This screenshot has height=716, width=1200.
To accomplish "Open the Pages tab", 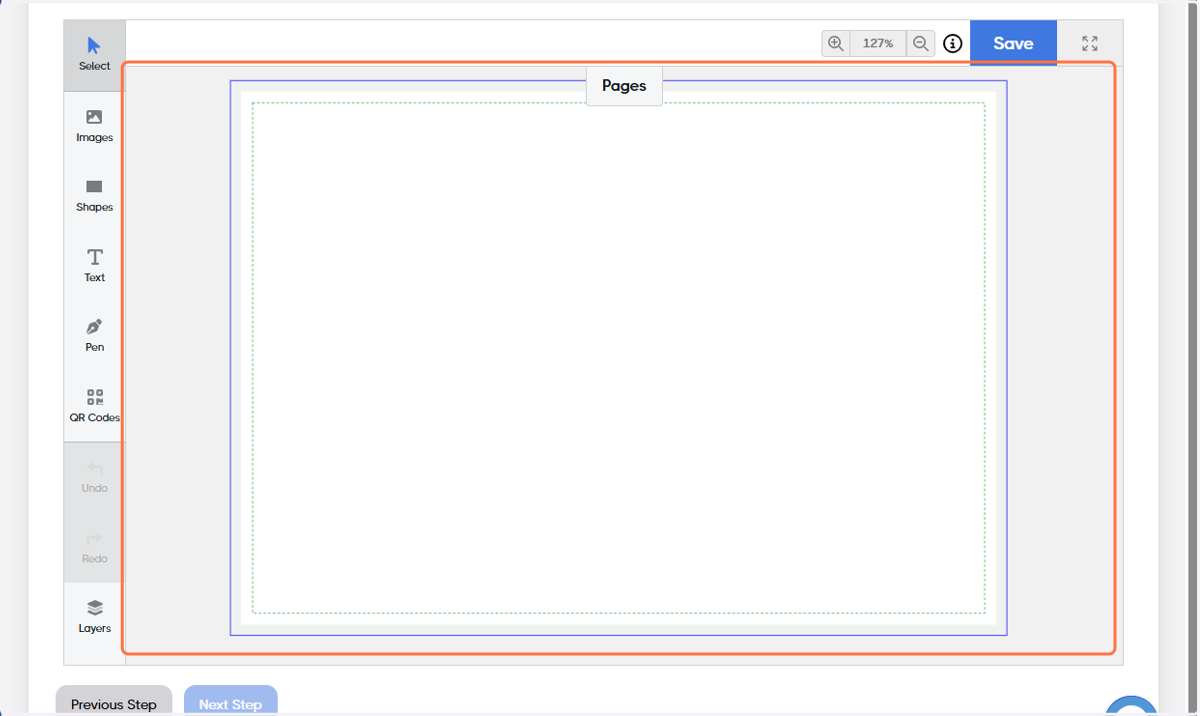I will (624, 86).
